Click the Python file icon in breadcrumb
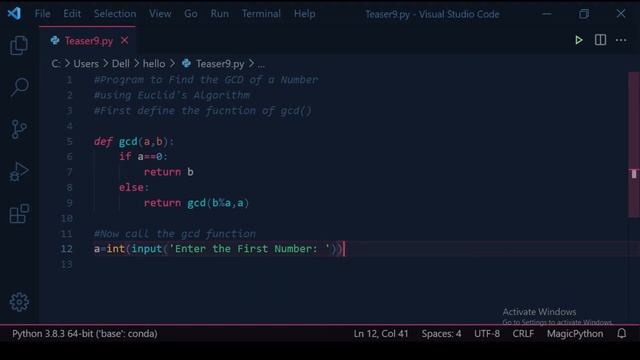This screenshot has height=360, width=640. pyautogui.click(x=186, y=63)
